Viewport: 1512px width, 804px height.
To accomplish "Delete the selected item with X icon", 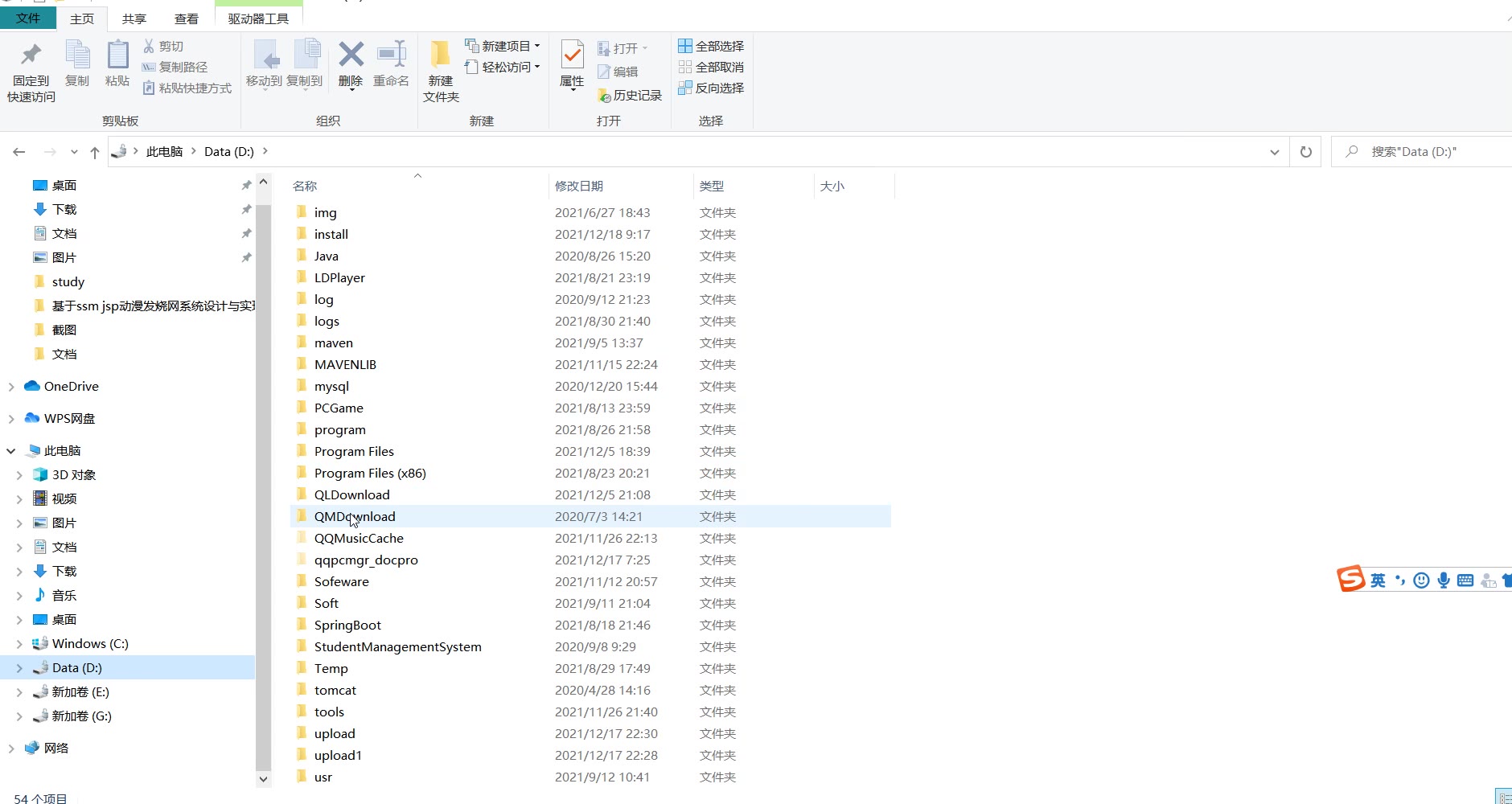I will point(351,64).
